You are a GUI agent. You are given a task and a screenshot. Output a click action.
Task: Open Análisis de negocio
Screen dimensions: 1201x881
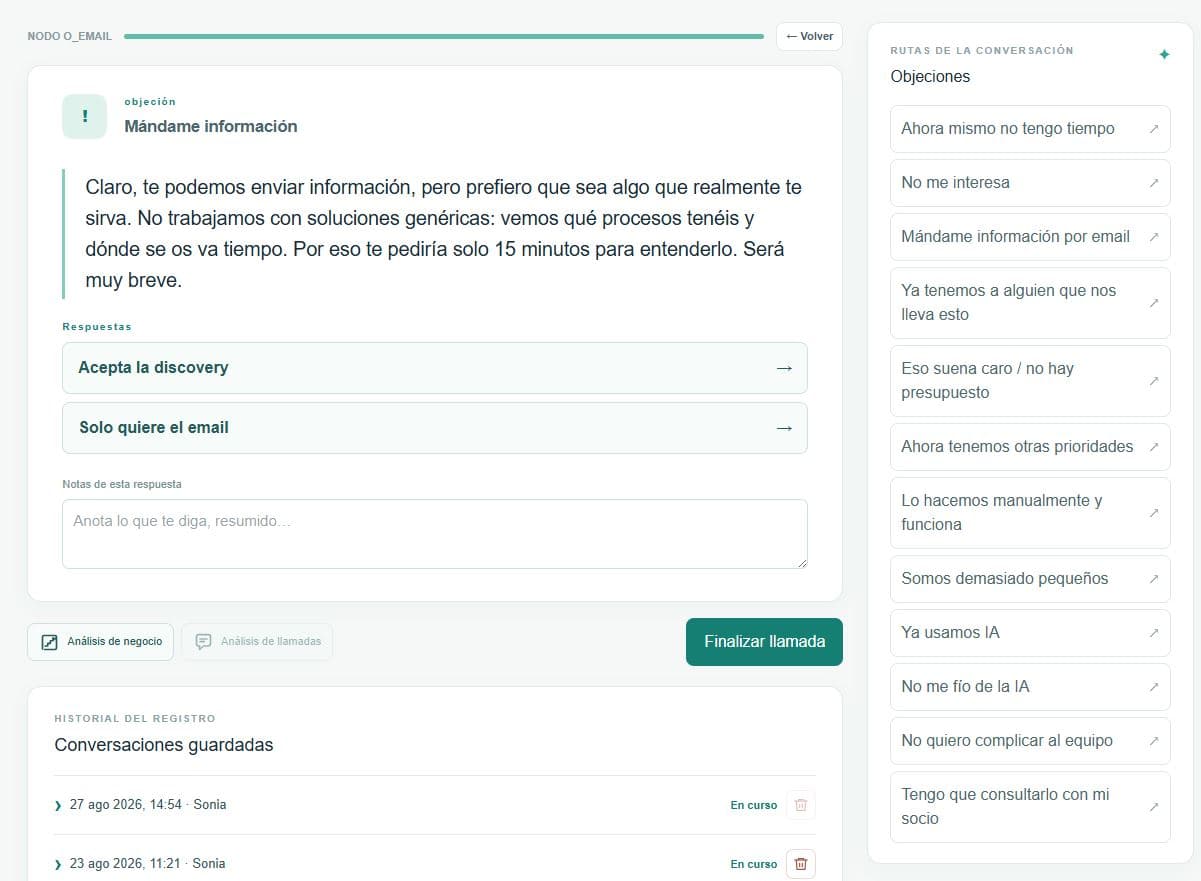tap(100, 642)
